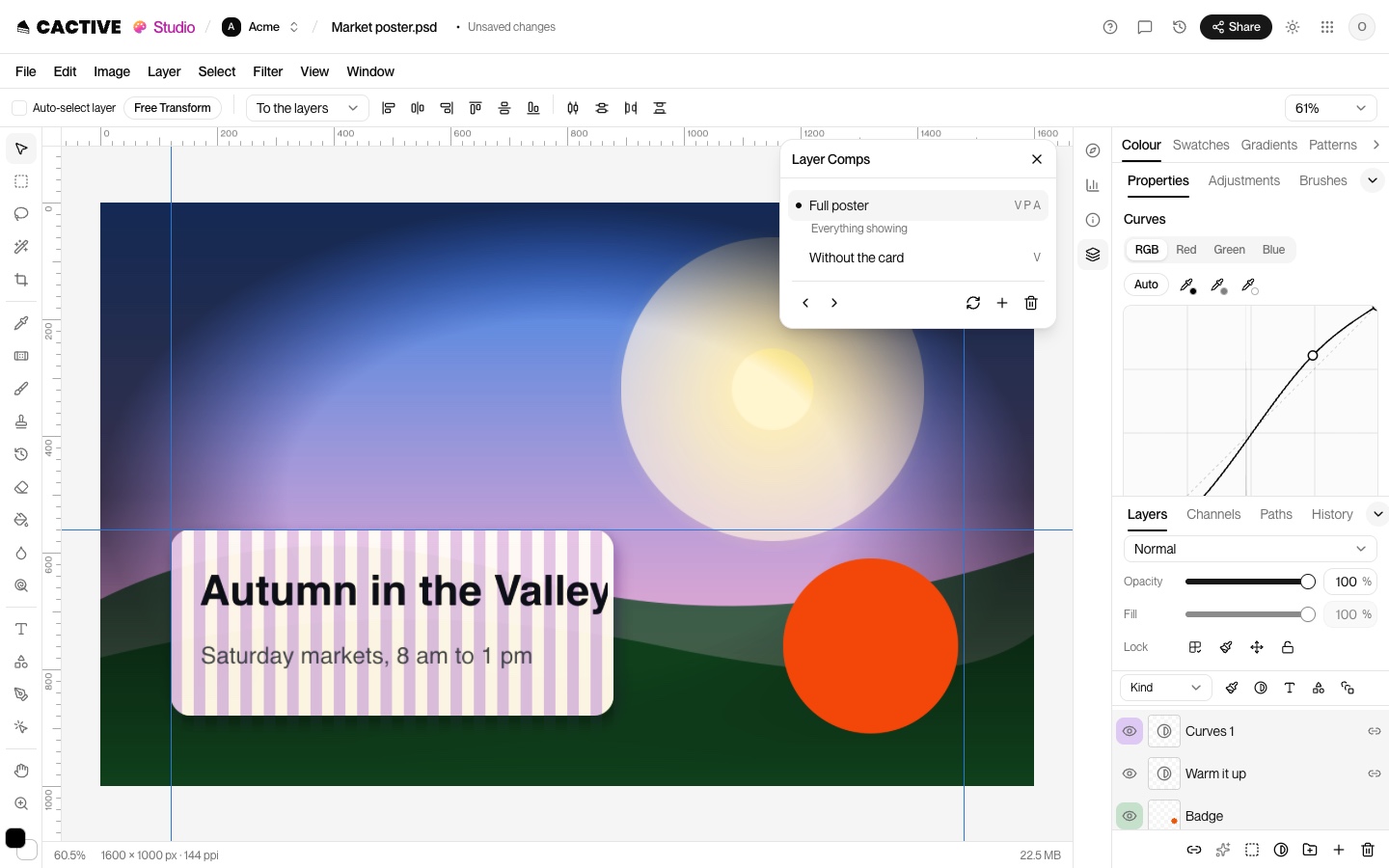Open the Filter menu
The image size is (1389, 868).
click(268, 71)
